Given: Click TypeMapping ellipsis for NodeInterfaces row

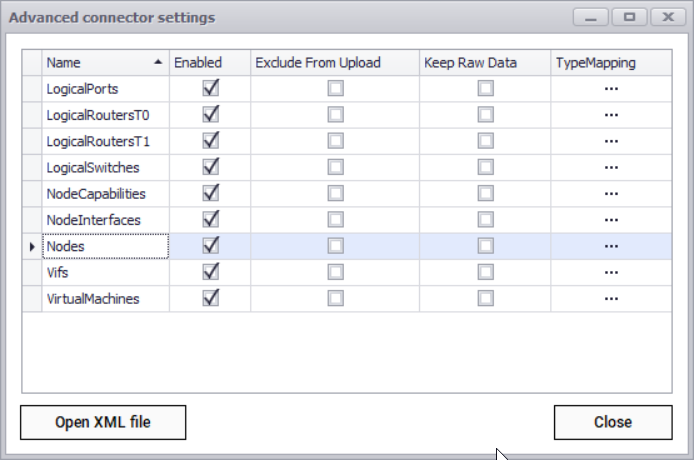Looking at the screenshot, I should (x=611, y=219).
